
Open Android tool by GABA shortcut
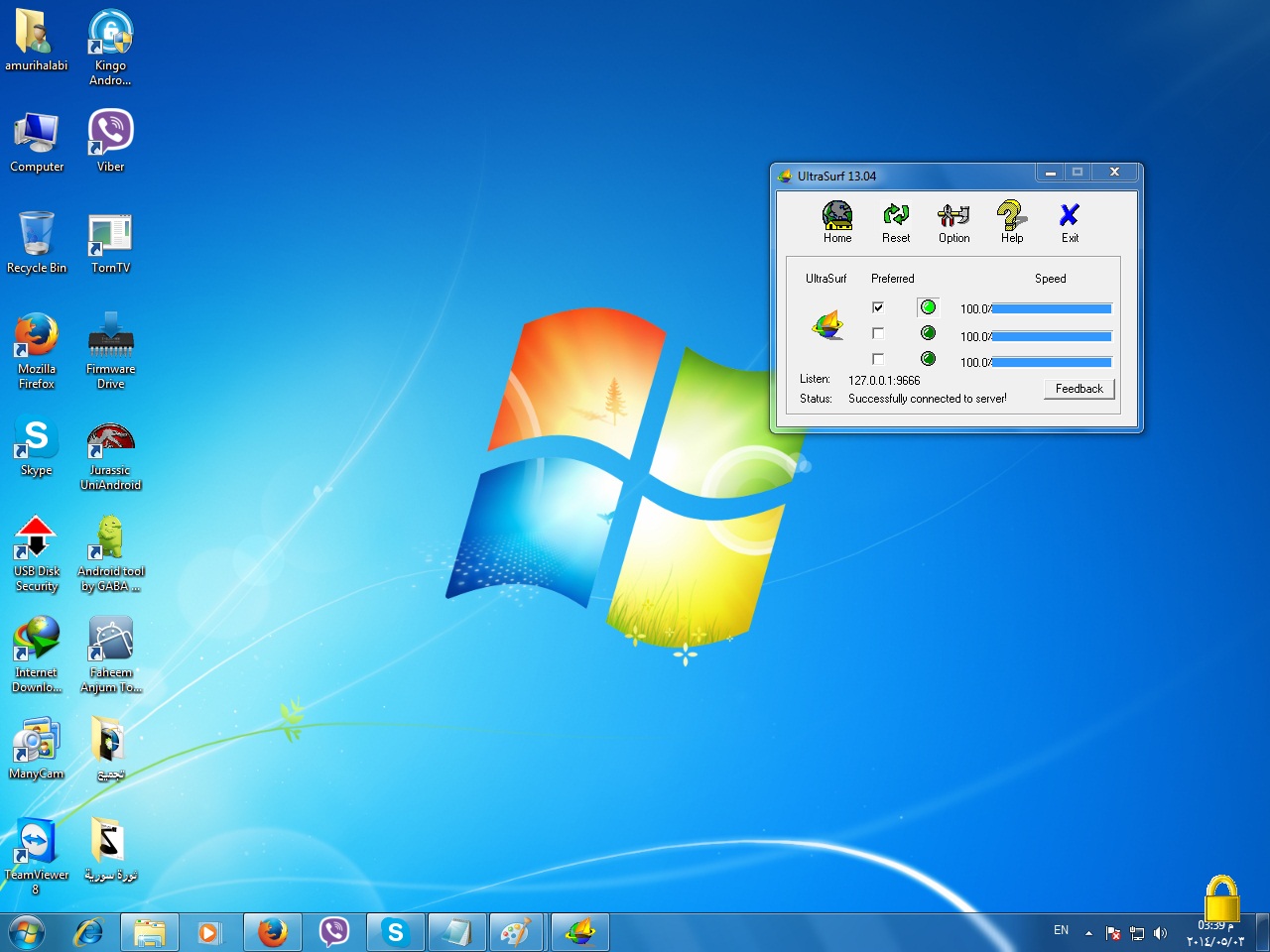click(x=110, y=553)
